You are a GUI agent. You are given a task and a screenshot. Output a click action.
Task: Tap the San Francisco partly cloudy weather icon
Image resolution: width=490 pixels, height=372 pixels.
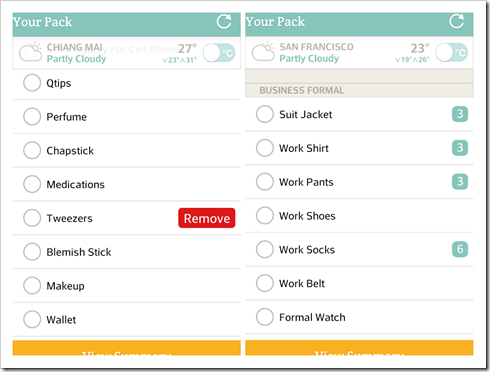(263, 52)
